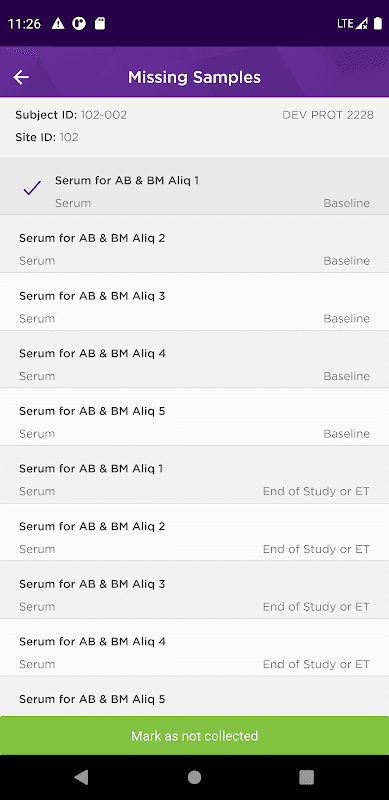Select End of Study Aliq 3 sample

click(x=194, y=590)
